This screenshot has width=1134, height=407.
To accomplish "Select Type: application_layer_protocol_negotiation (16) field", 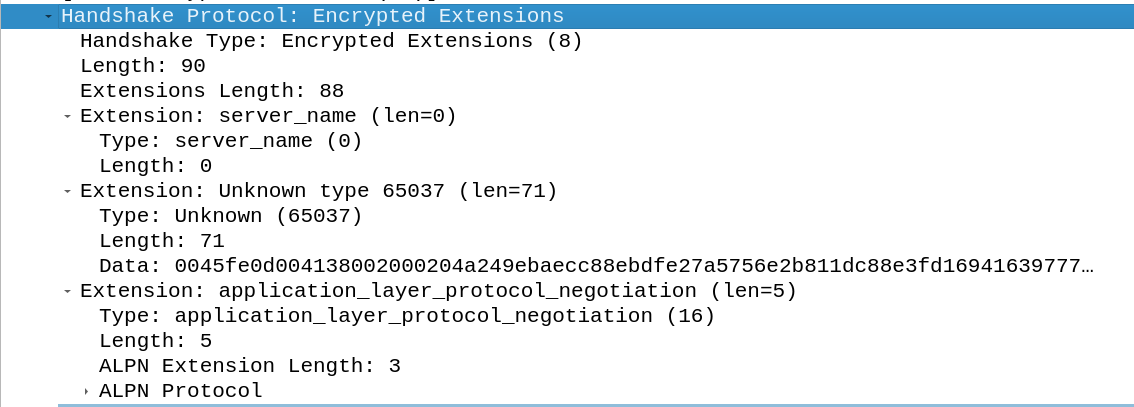I will point(406,316).
